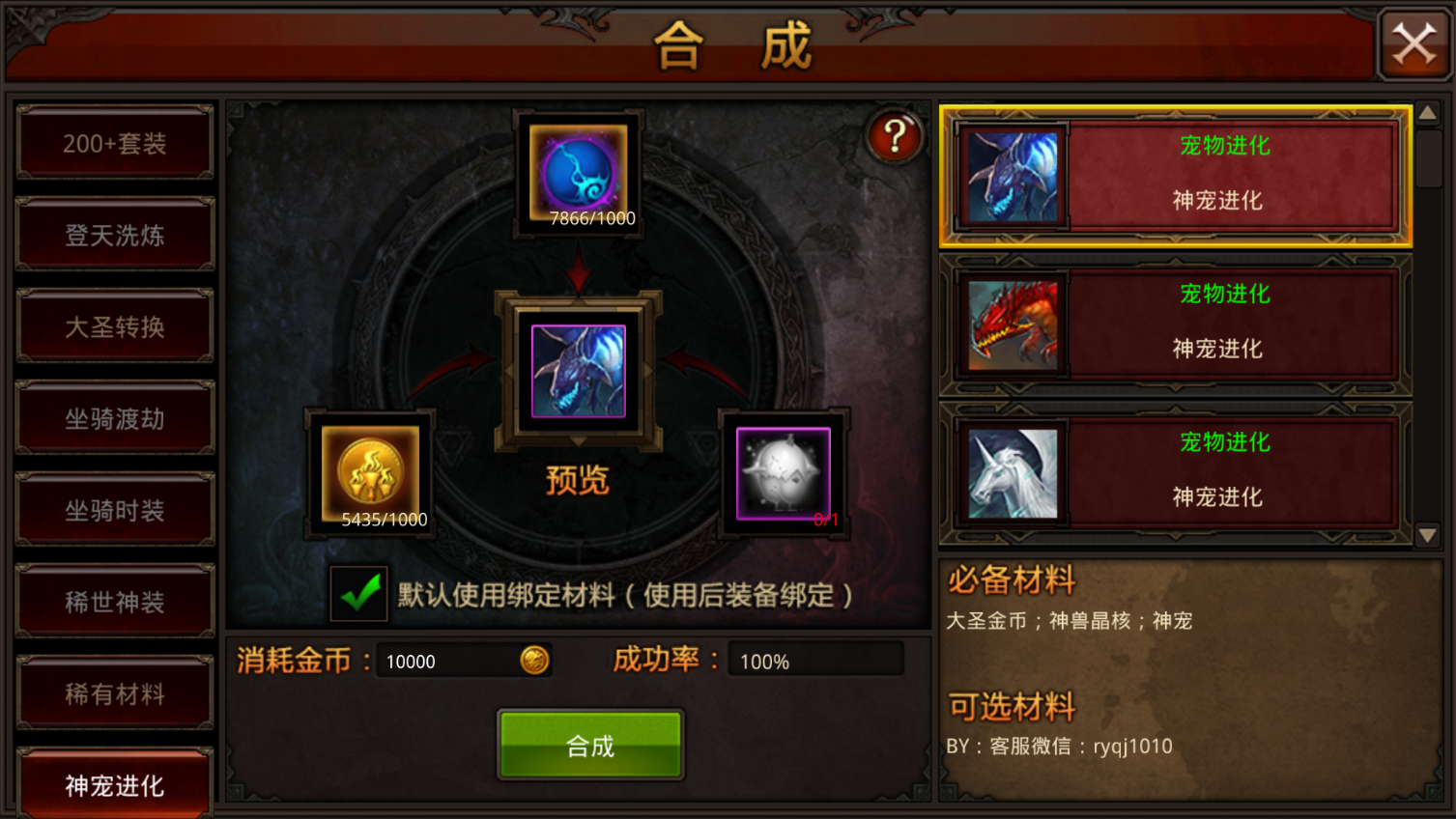Select the blue dragon pet evolution entry
Screen dimensions: 1456x819
(x=1176, y=176)
